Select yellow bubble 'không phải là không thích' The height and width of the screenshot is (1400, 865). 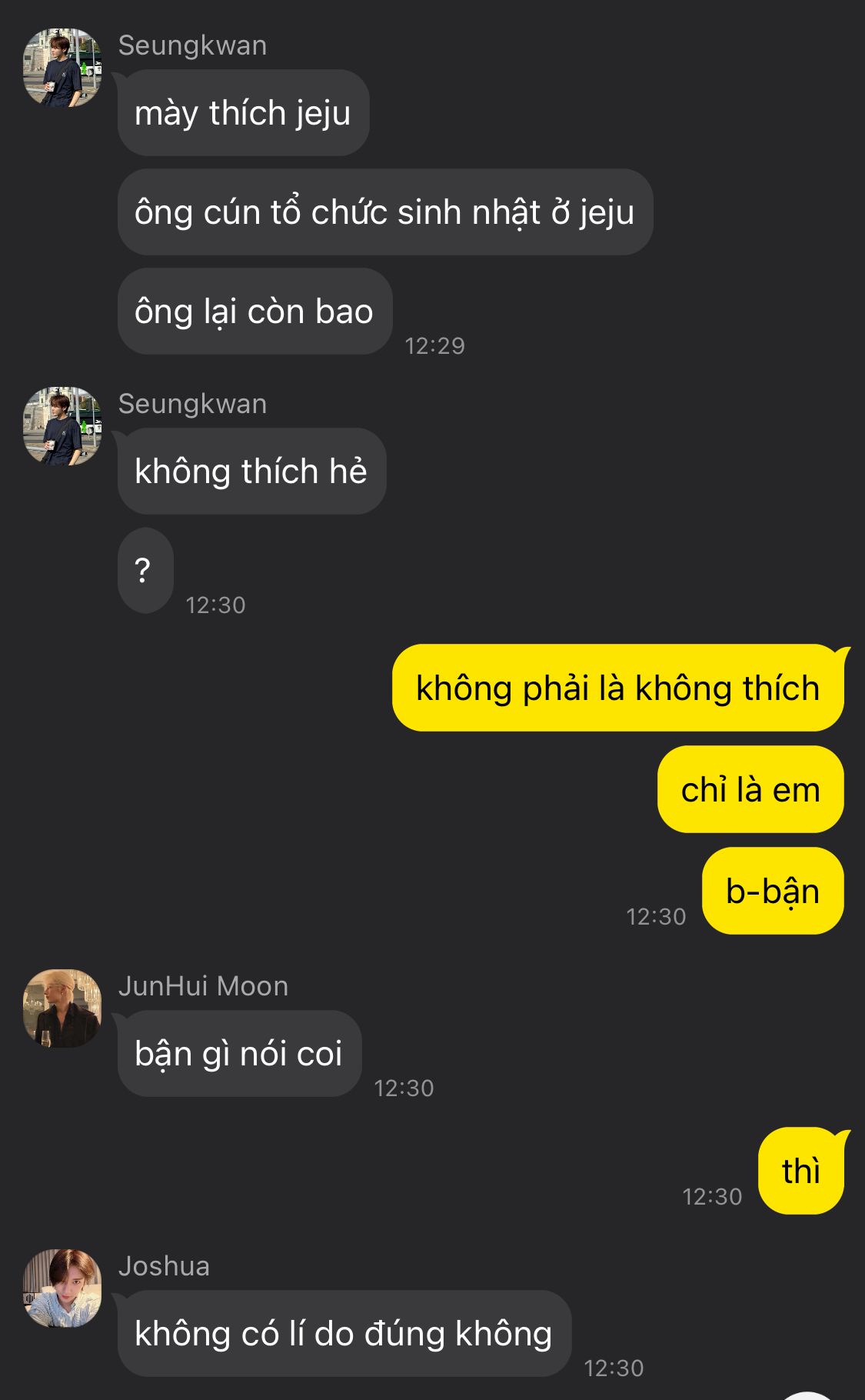(618, 688)
